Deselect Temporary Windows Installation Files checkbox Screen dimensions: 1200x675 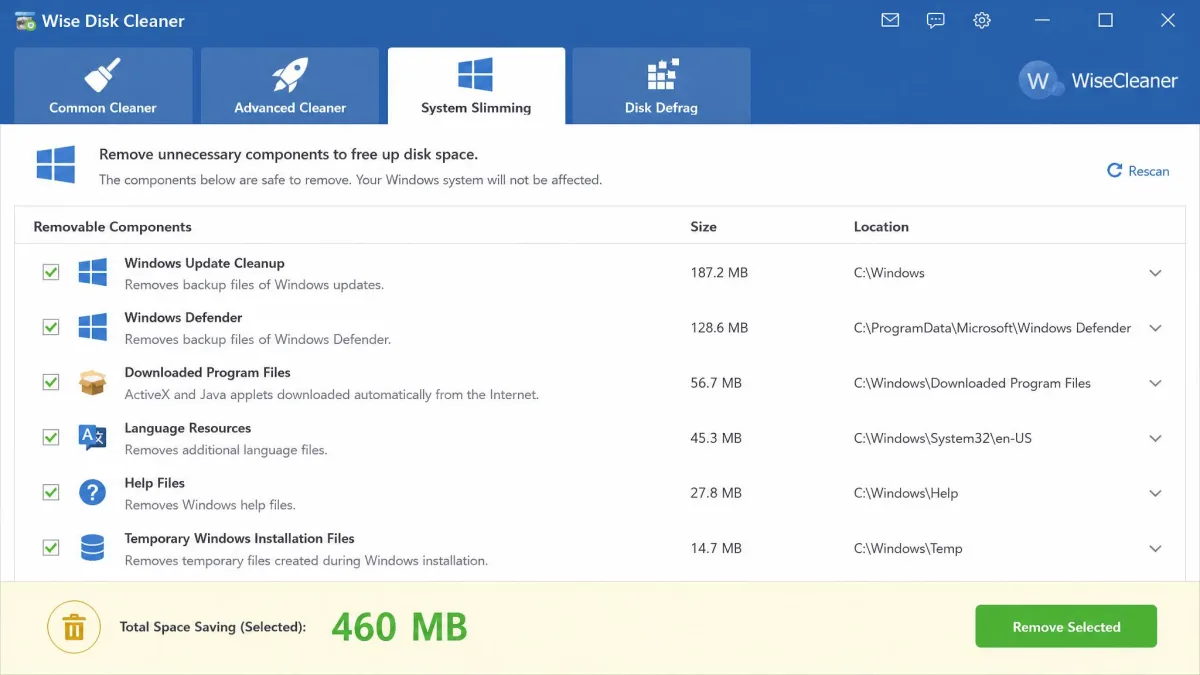pos(50,547)
